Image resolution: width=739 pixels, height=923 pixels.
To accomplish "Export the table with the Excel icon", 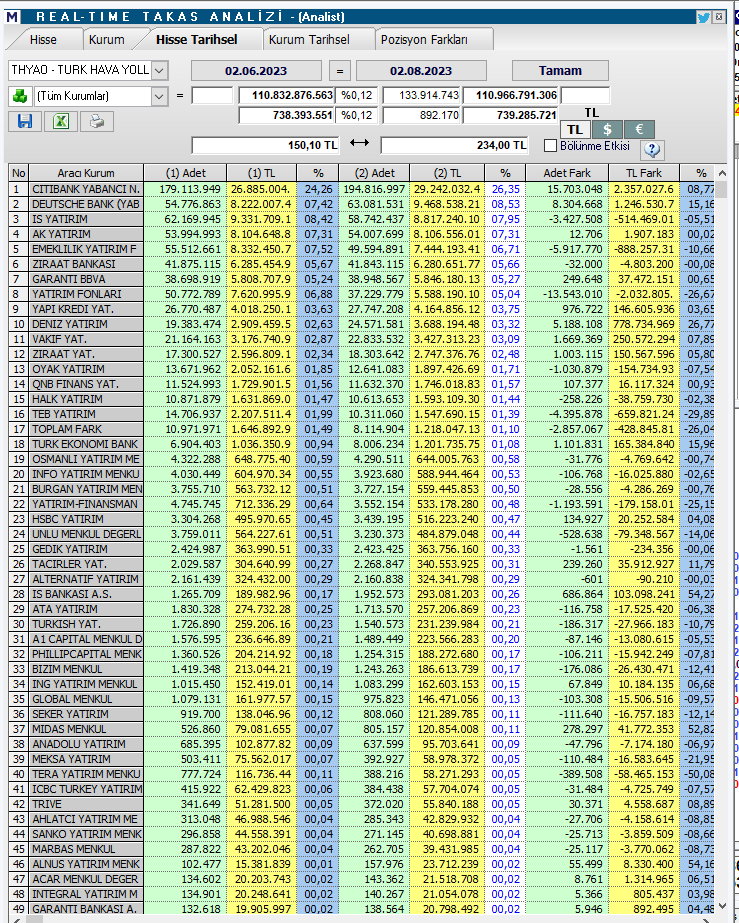I will [x=61, y=121].
